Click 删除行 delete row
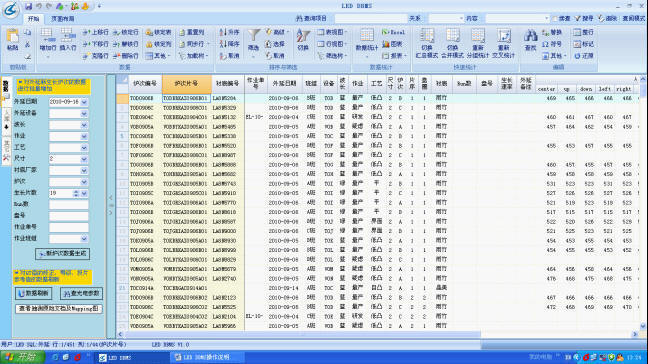648x364 pixels. coord(126,55)
